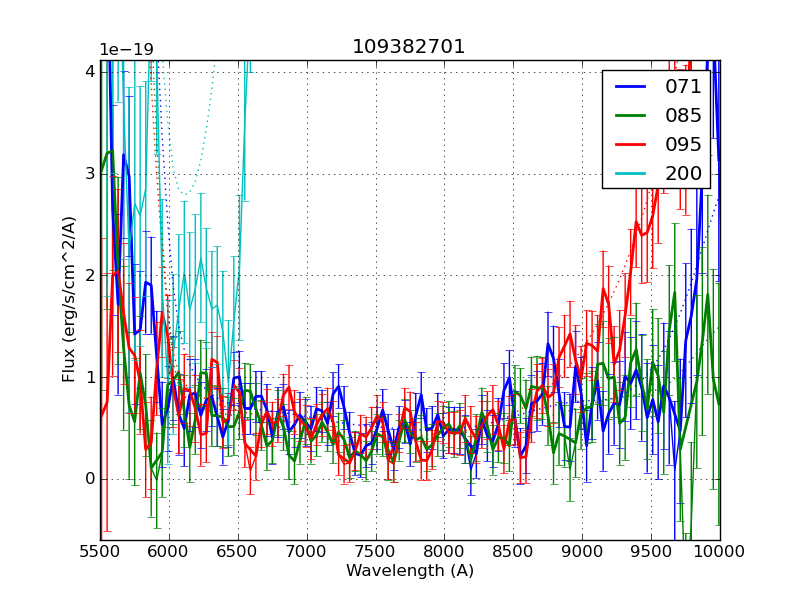Select the 0 y-axis tick label
The width and height of the screenshot is (800, 600).
[x=90, y=479]
